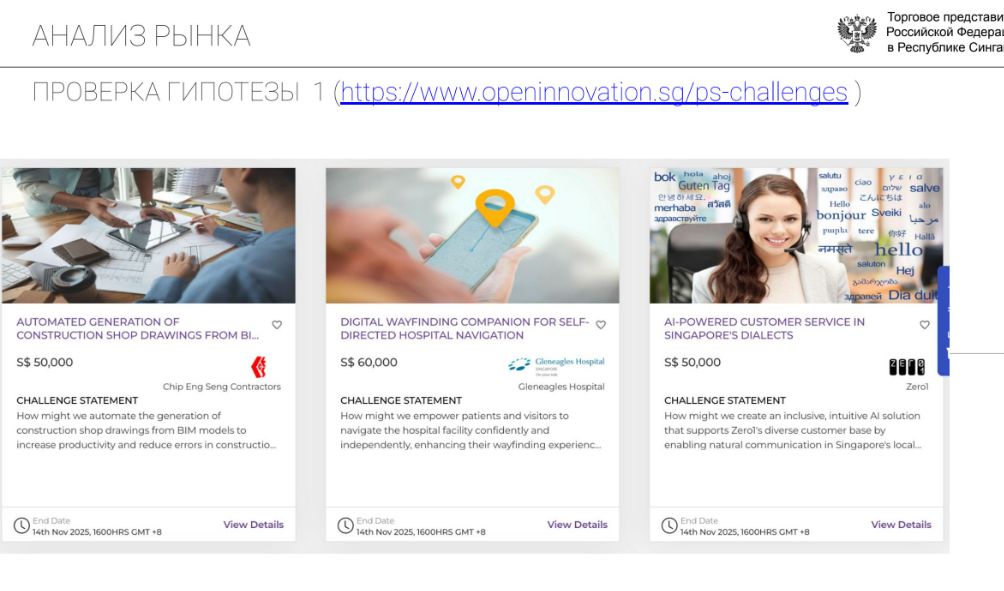Click the clock icon on the Zero1 card

pyautogui.click(x=669, y=526)
